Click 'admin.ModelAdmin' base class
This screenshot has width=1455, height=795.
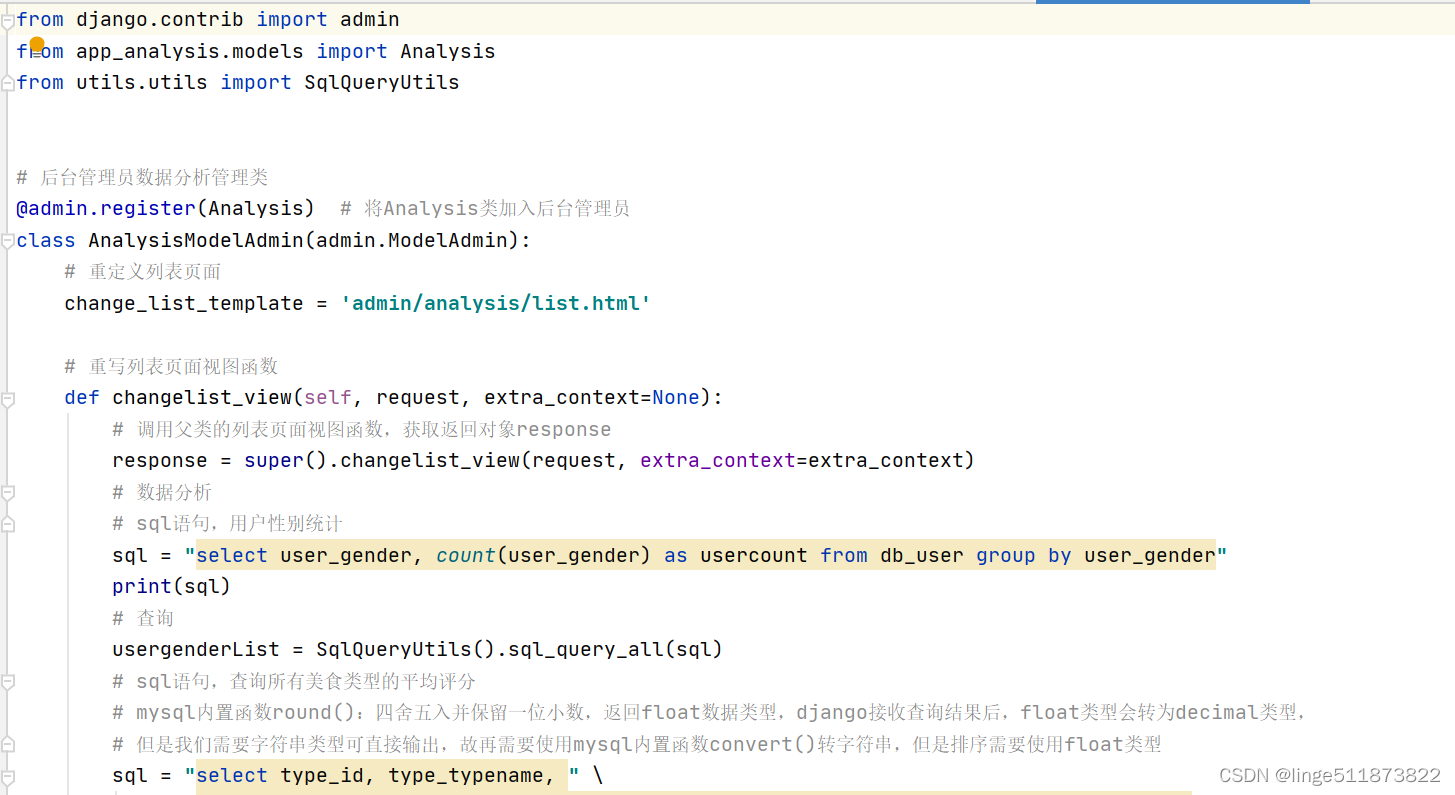point(413,240)
